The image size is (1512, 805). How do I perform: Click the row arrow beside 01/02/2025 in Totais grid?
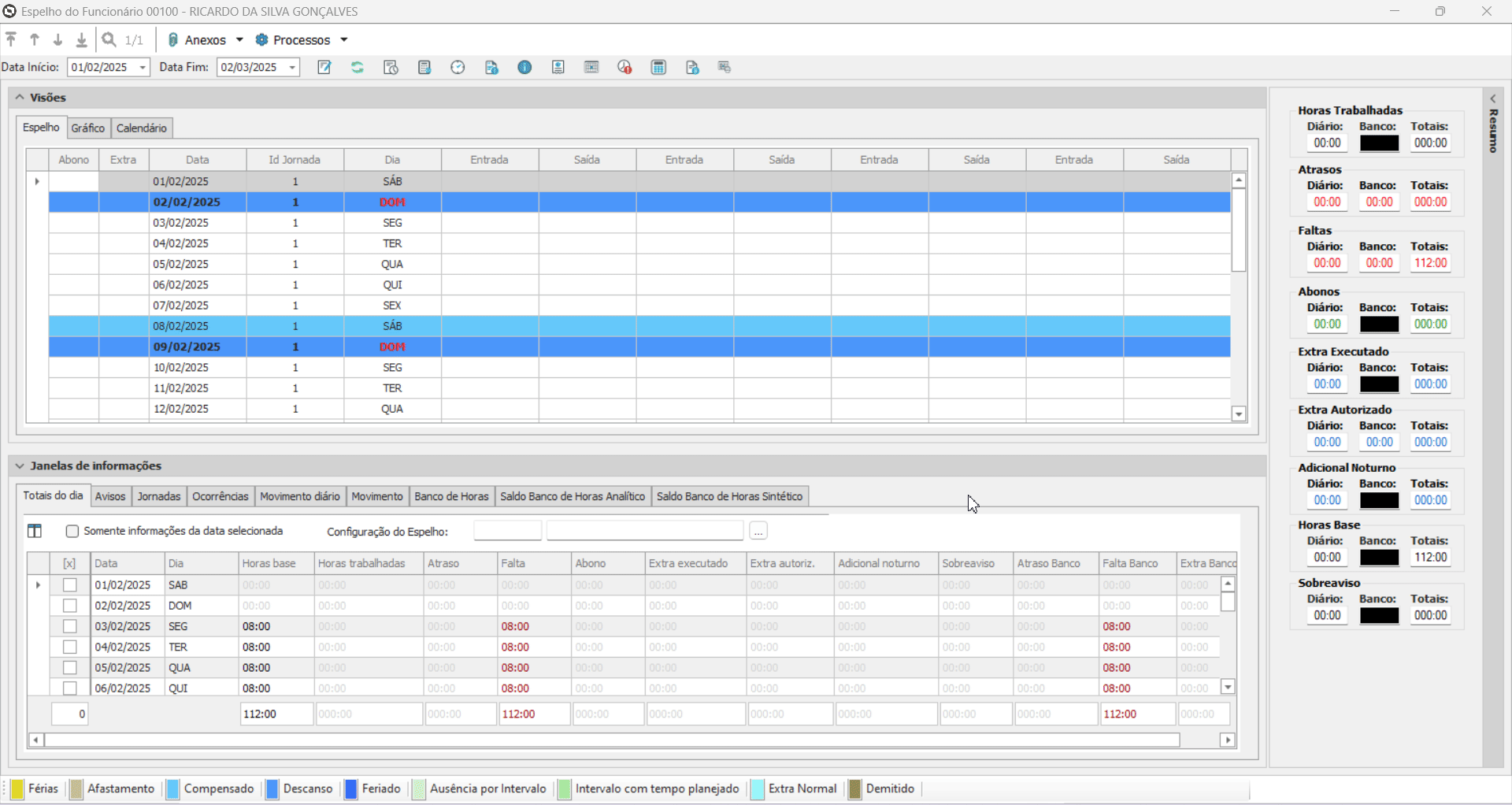click(38, 585)
